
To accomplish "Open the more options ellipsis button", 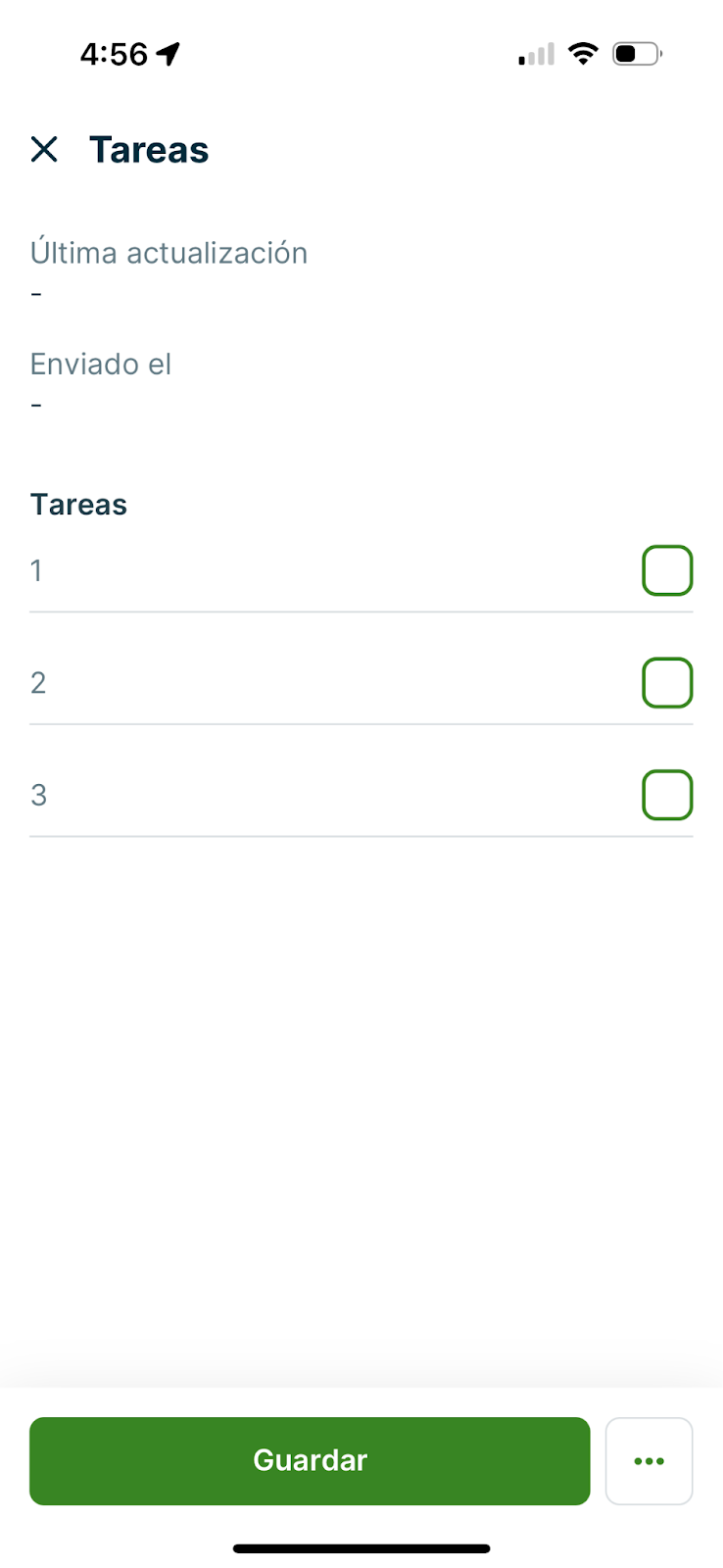I will (x=649, y=1461).
